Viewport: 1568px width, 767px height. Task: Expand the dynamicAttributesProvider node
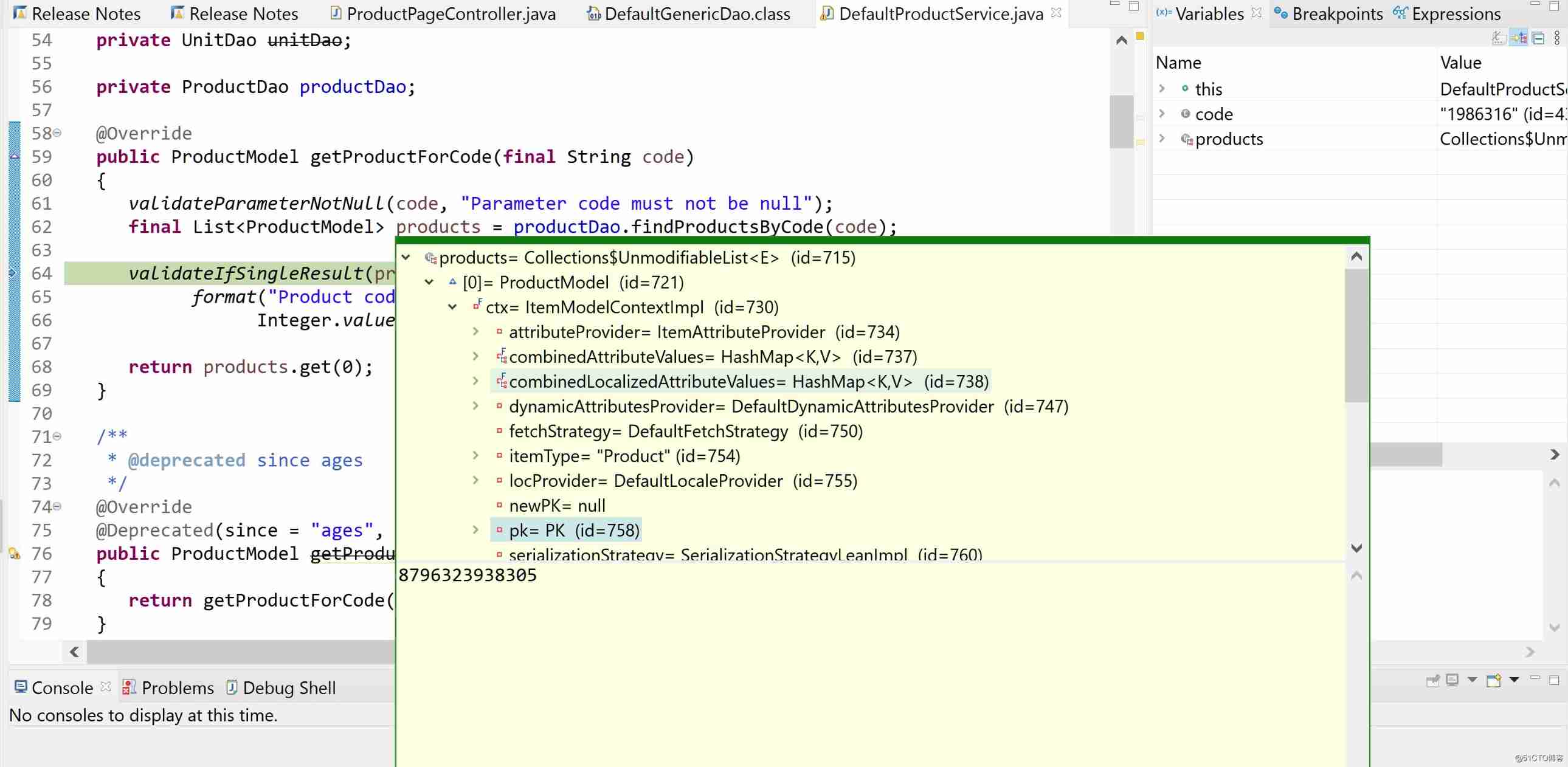pyautogui.click(x=476, y=407)
